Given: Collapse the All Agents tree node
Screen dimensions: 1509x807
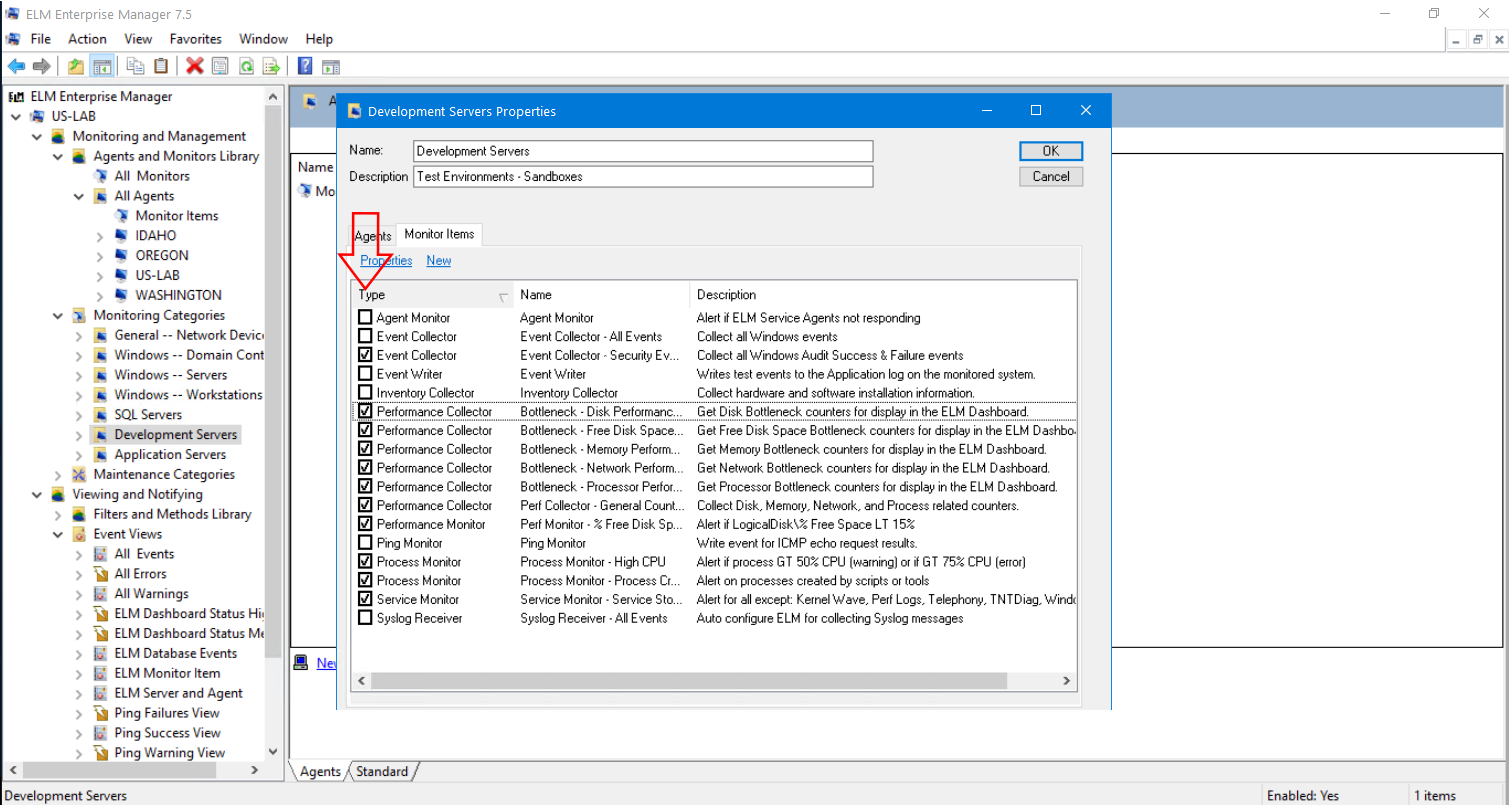Looking at the screenshot, I should pyautogui.click(x=78, y=196).
